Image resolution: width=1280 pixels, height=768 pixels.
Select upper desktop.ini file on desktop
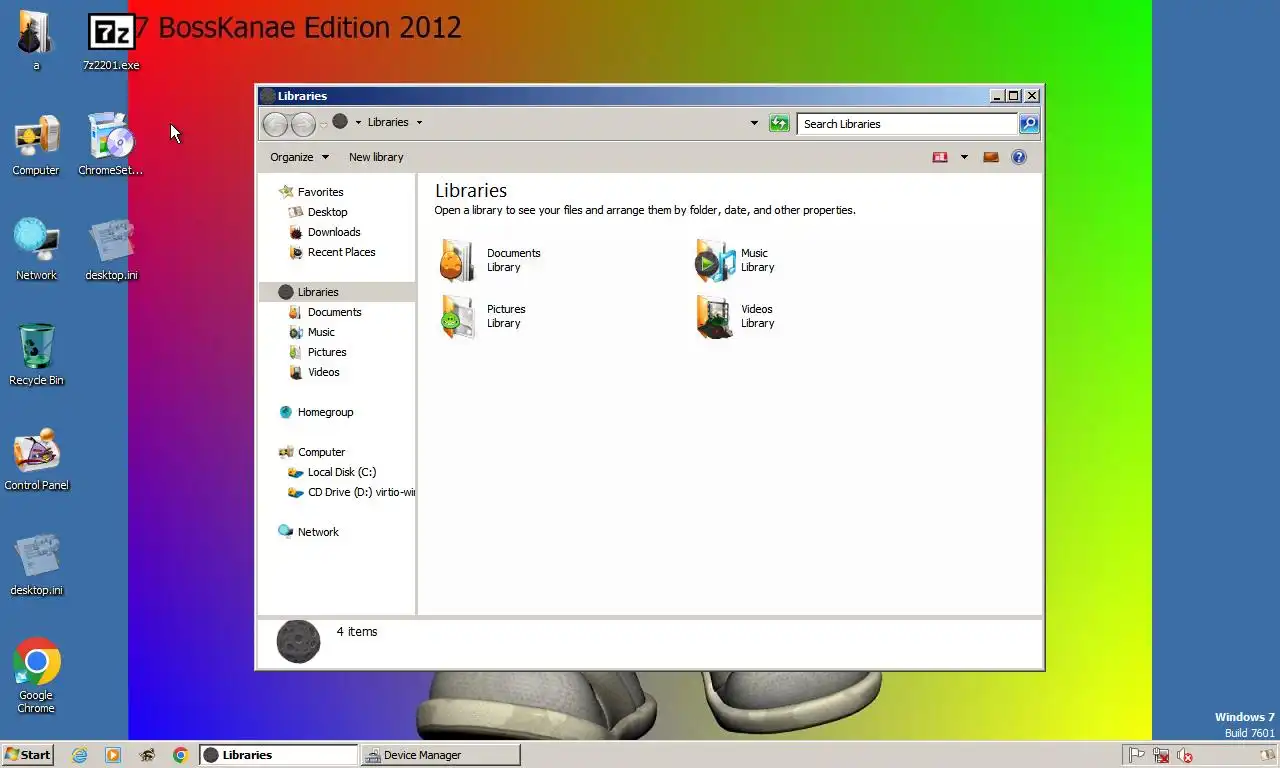111,249
